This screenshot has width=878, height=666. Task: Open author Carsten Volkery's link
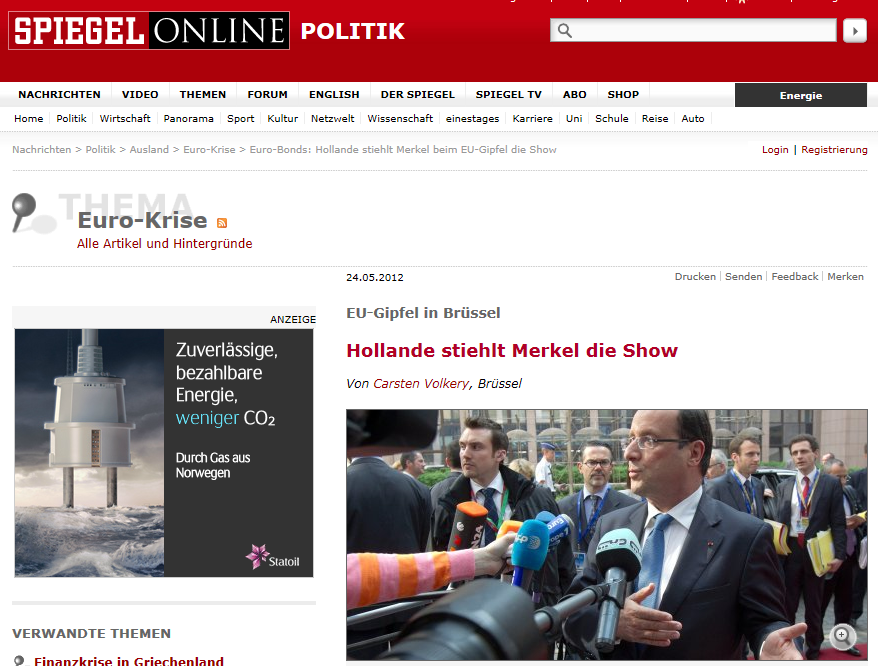[420, 384]
